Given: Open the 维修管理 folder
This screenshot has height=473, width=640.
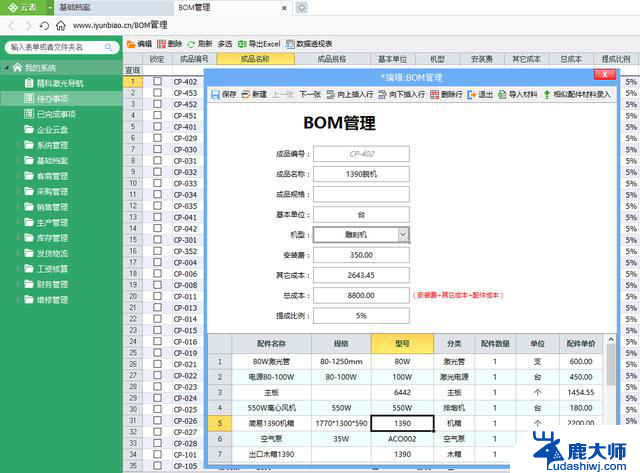Looking at the screenshot, I should click(46, 300).
